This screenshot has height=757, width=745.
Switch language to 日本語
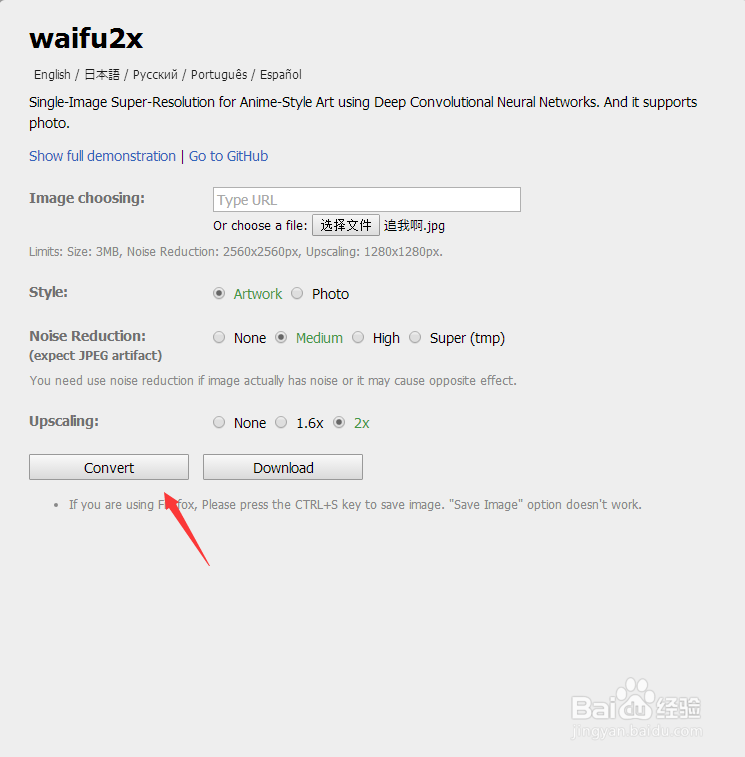[102, 75]
